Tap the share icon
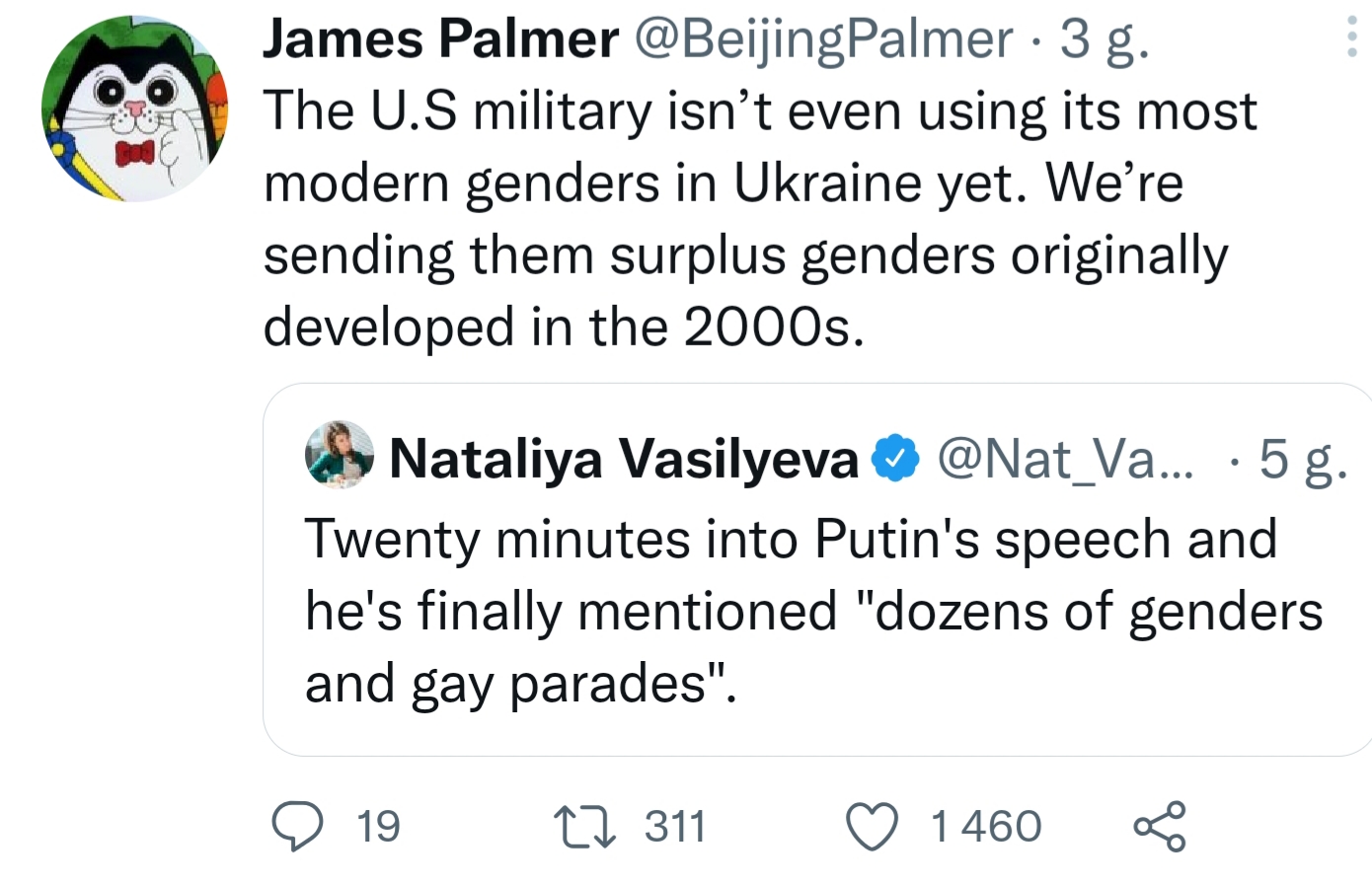The image size is (1372, 882). [1159, 827]
